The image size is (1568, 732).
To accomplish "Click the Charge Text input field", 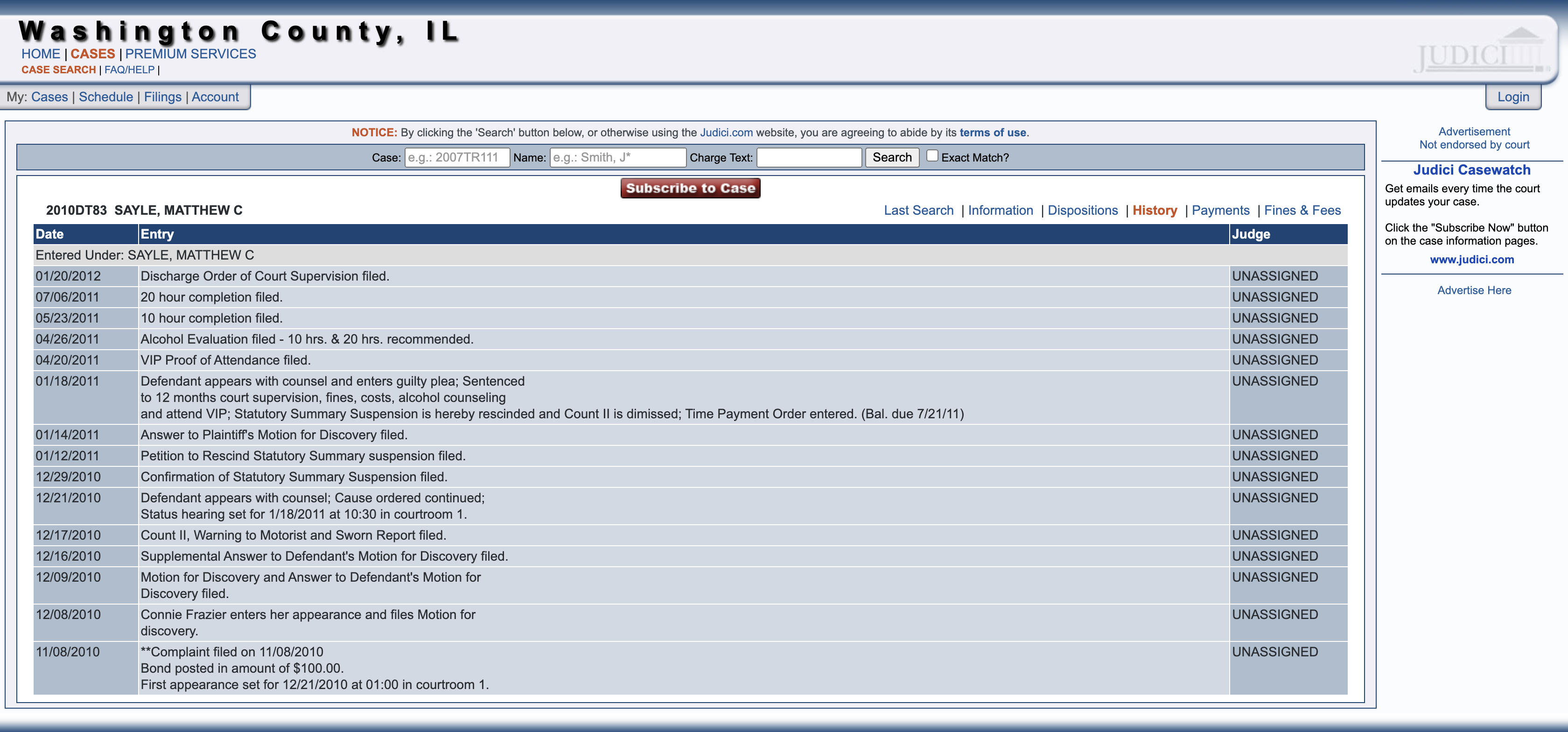I will point(811,157).
